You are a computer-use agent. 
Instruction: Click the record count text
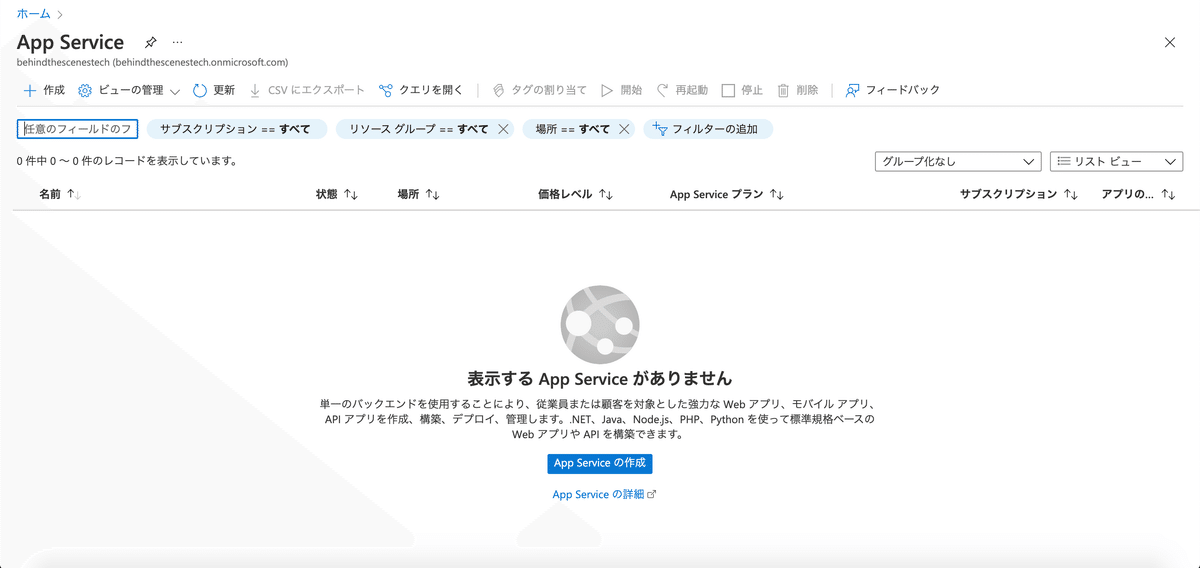pos(127,161)
